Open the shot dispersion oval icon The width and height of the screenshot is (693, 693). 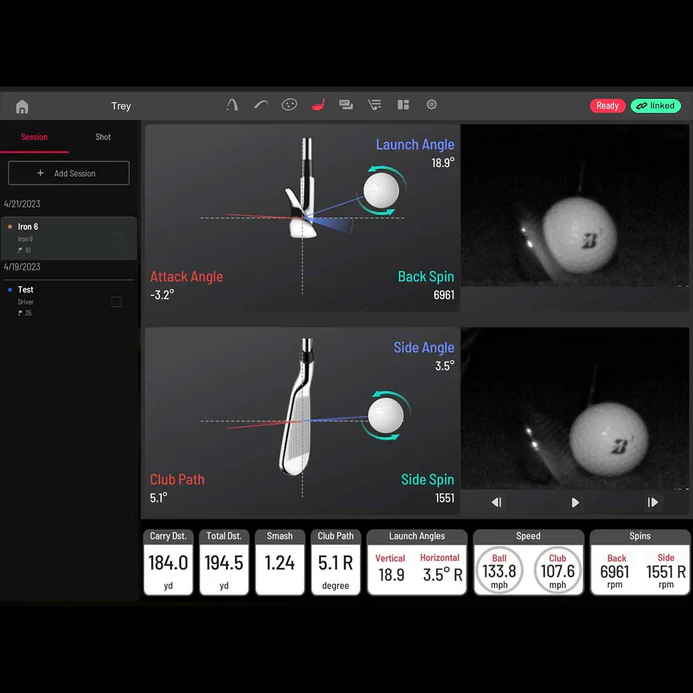(289, 105)
